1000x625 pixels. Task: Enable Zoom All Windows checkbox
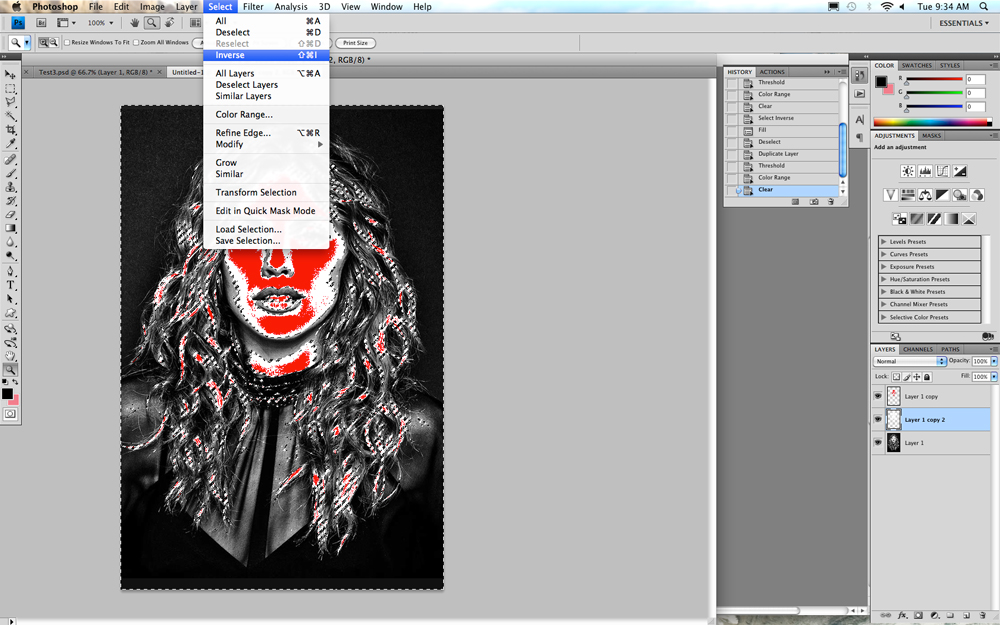(x=136, y=43)
